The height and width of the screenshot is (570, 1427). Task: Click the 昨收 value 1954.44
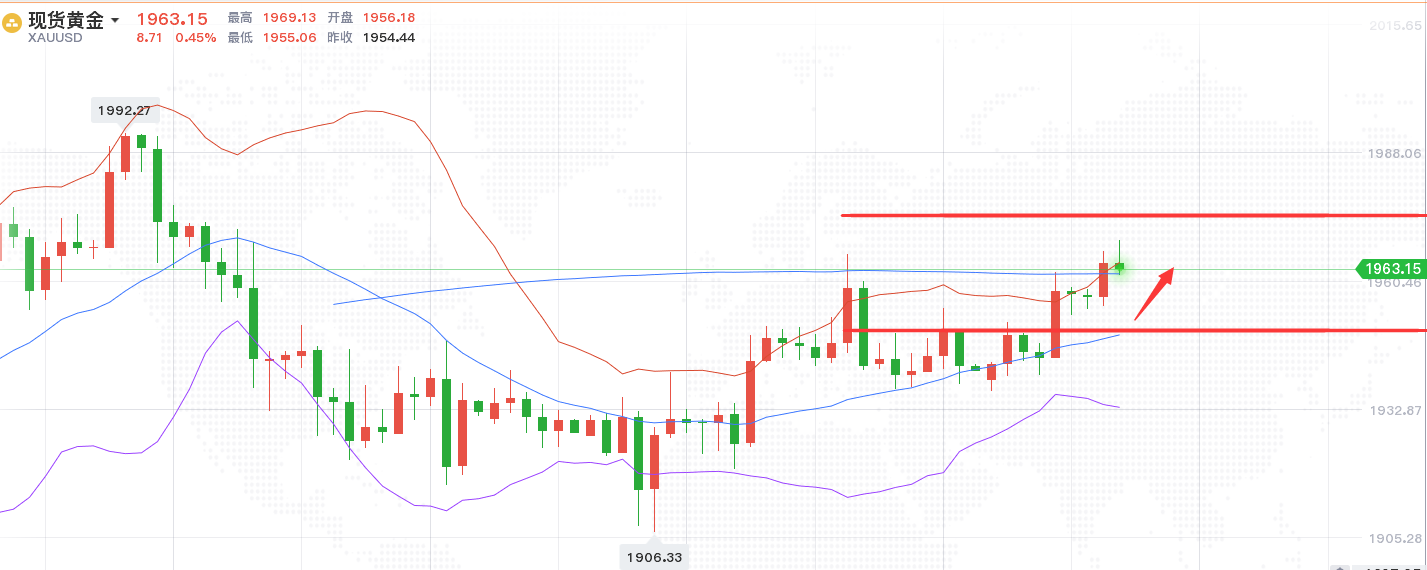389,38
